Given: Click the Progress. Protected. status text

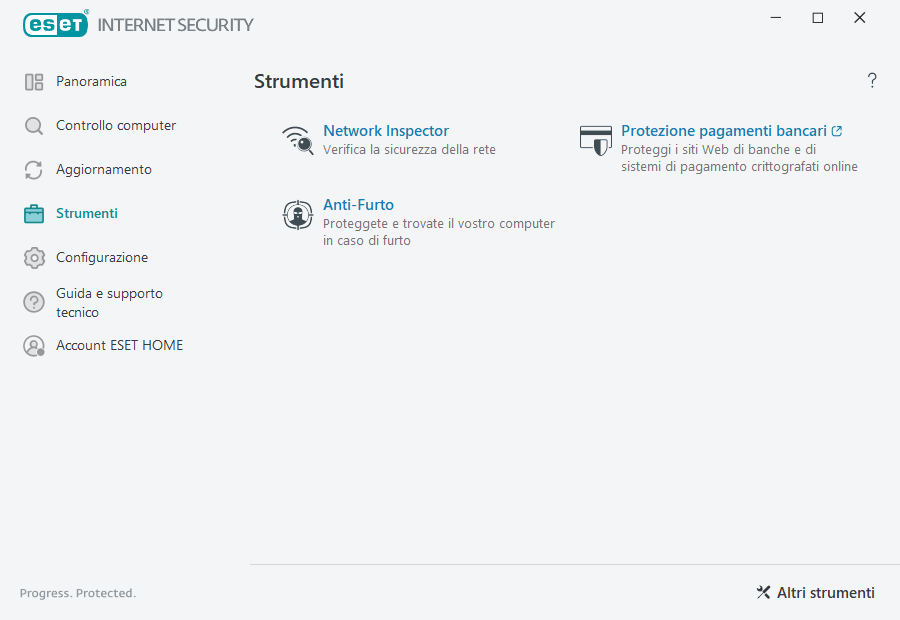Looking at the screenshot, I should point(78,592).
